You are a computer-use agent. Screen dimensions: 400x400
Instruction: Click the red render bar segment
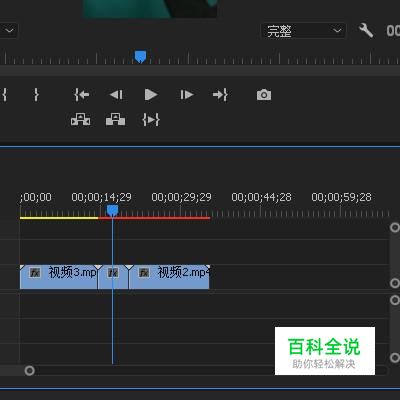[154, 218]
